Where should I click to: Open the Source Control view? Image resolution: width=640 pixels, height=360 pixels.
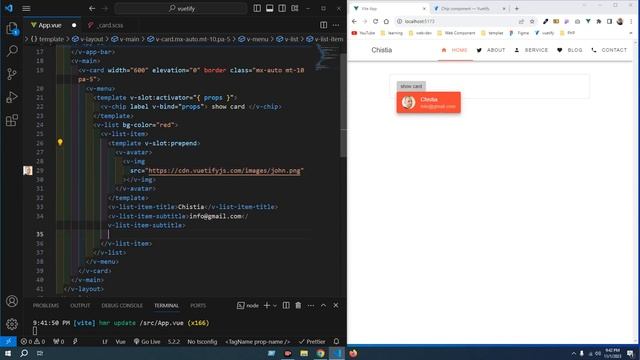tap(12, 74)
